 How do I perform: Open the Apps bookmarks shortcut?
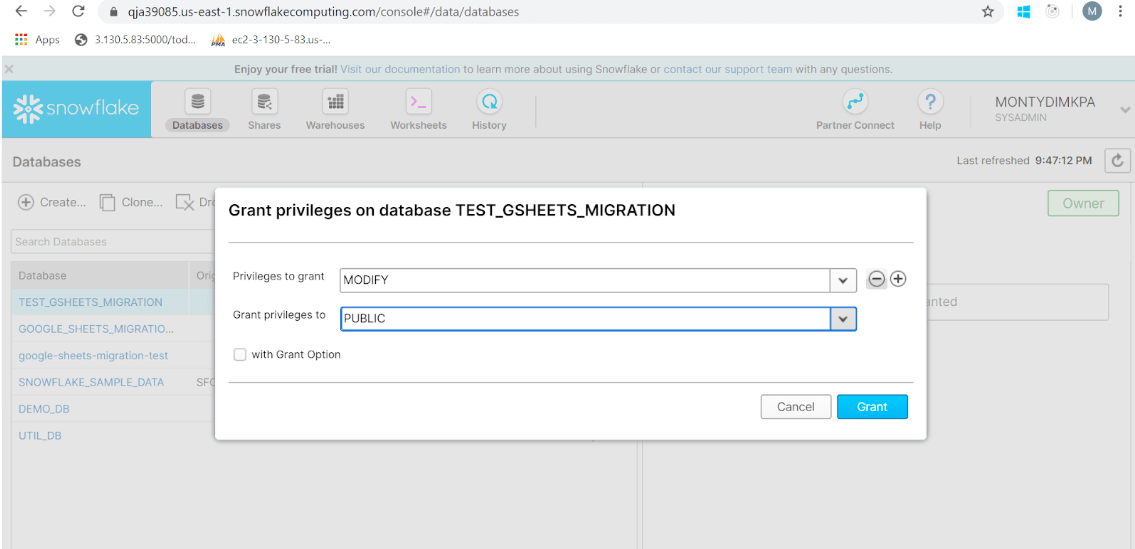[x=37, y=40]
